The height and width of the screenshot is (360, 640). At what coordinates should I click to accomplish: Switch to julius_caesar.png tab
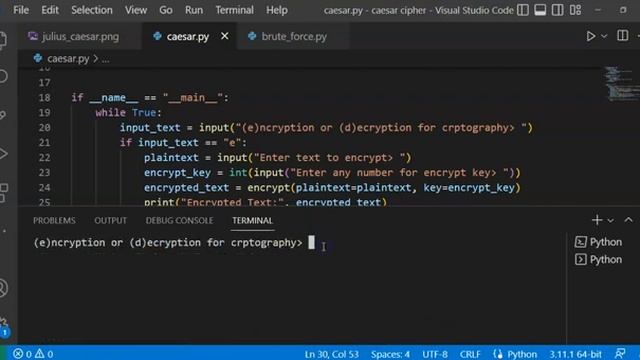[80, 36]
